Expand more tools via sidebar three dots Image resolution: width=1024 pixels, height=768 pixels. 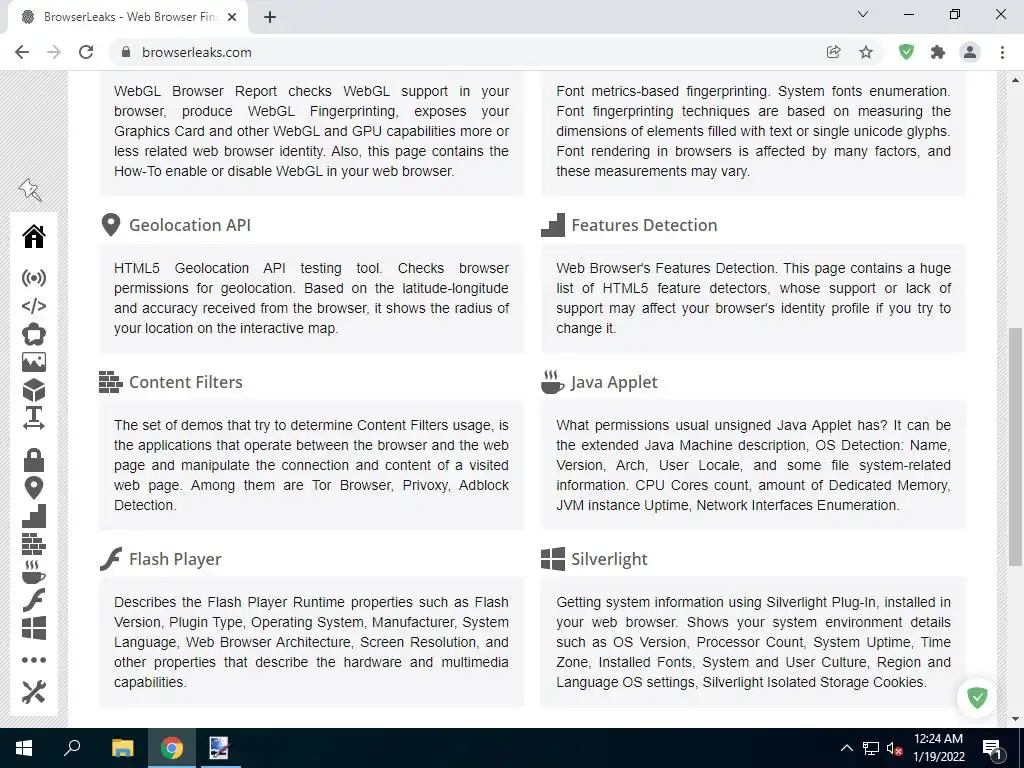coord(34,660)
